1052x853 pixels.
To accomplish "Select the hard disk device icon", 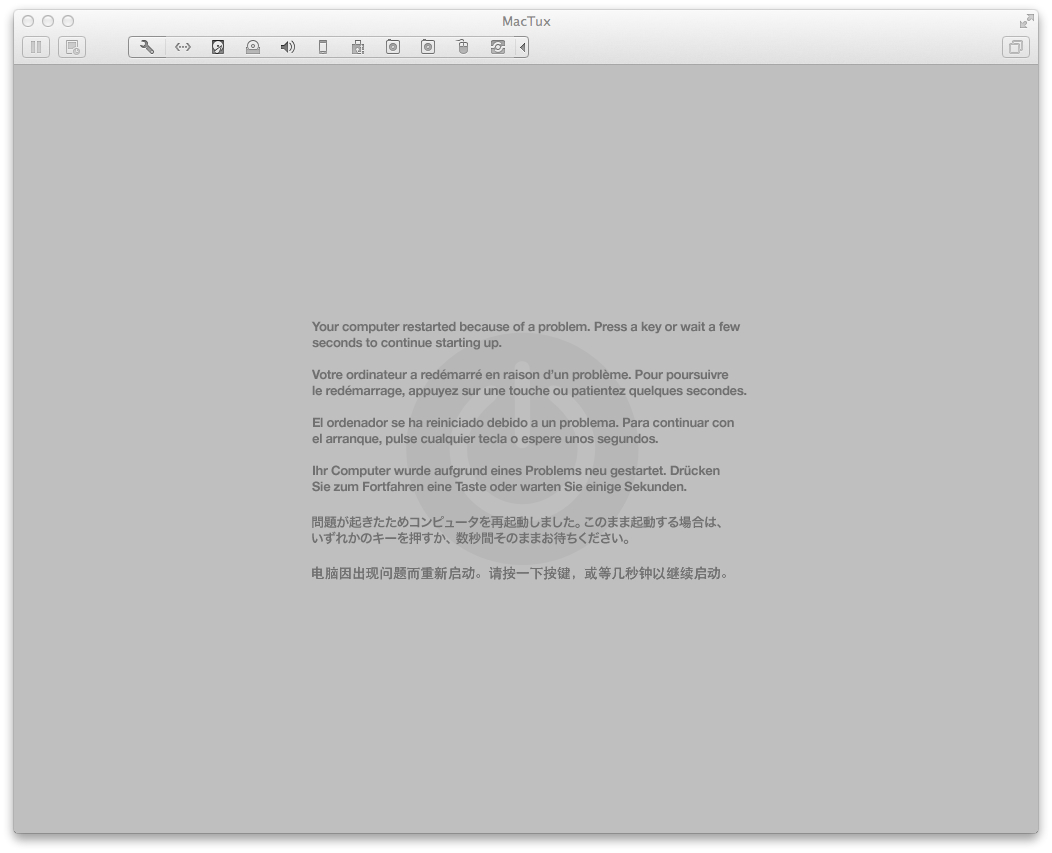I will click(x=218, y=47).
